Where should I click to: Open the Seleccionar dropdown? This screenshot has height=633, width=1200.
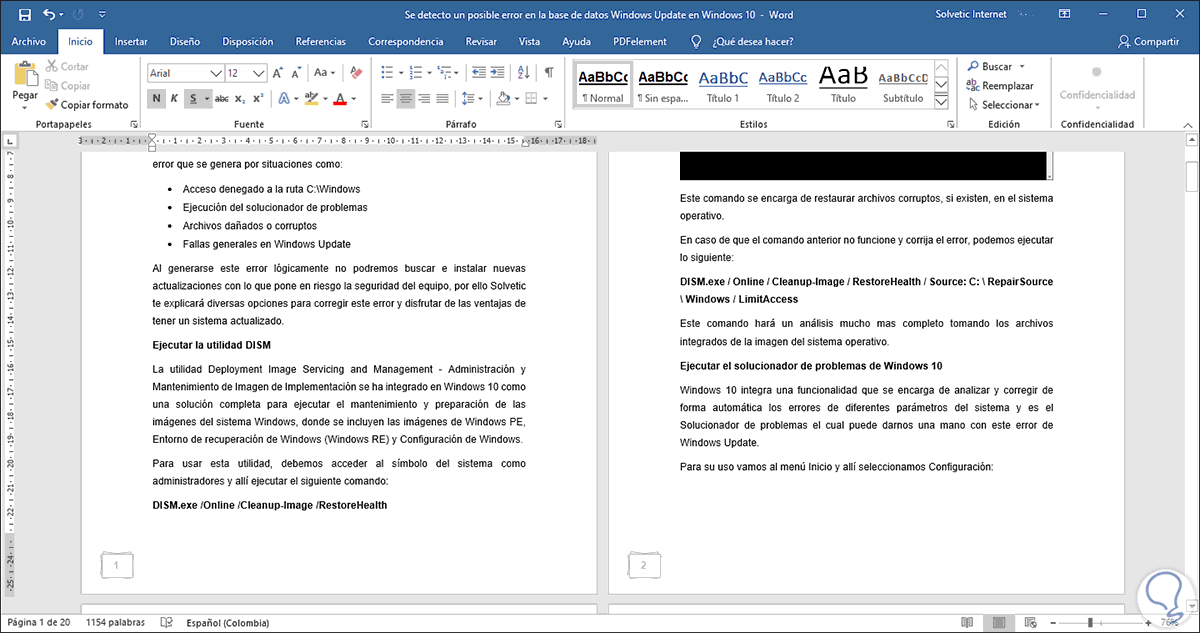click(x=1003, y=104)
